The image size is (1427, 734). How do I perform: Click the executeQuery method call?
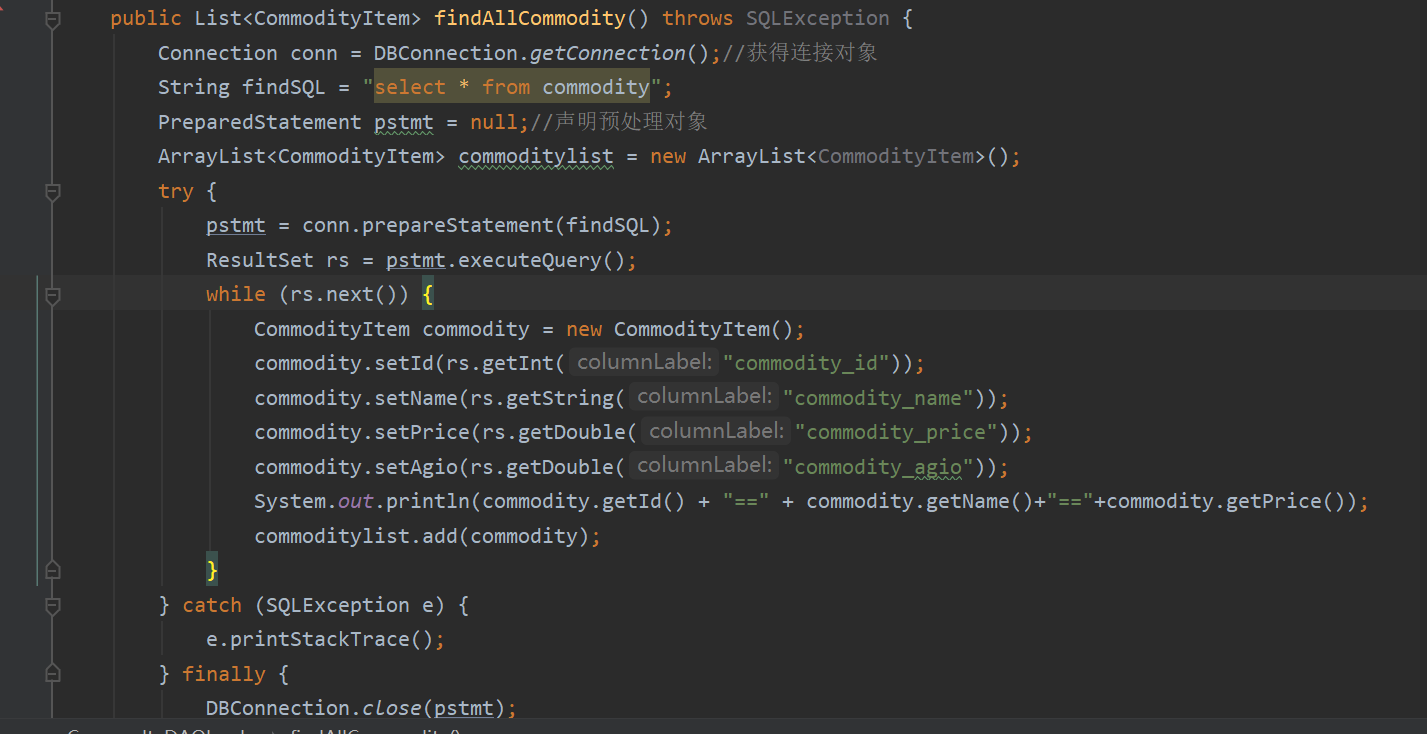tap(530, 260)
